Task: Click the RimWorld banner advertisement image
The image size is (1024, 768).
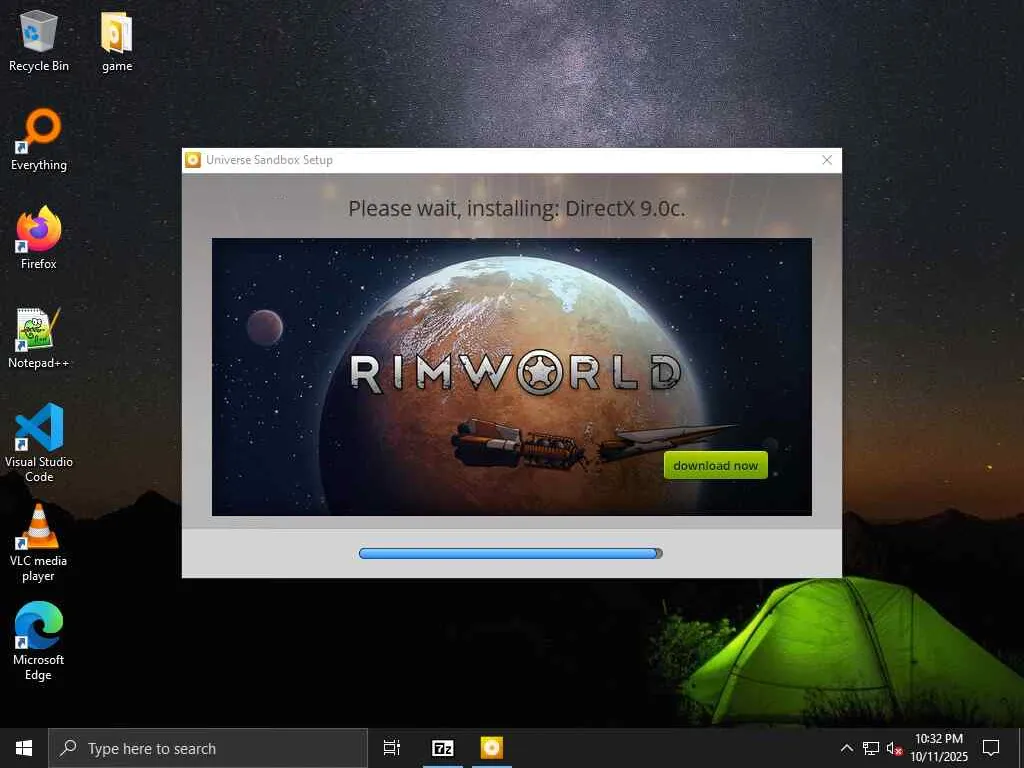Action: tap(511, 377)
